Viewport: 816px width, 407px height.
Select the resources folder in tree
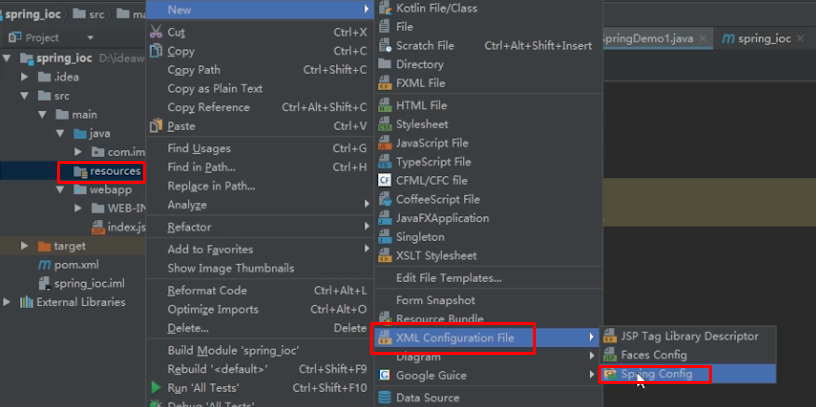[x=115, y=171]
